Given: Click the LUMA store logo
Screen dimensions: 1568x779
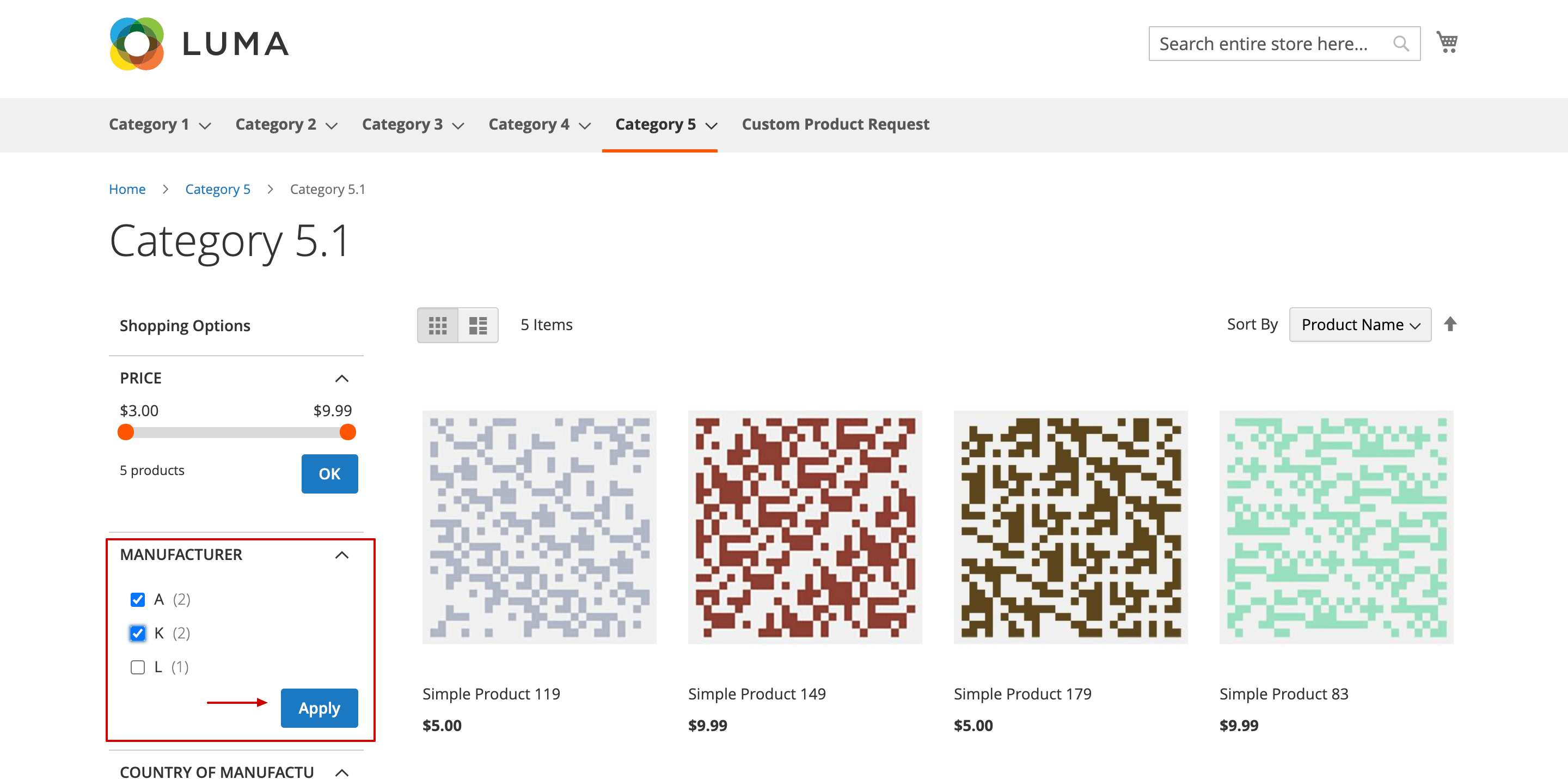Looking at the screenshot, I should tap(199, 44).
